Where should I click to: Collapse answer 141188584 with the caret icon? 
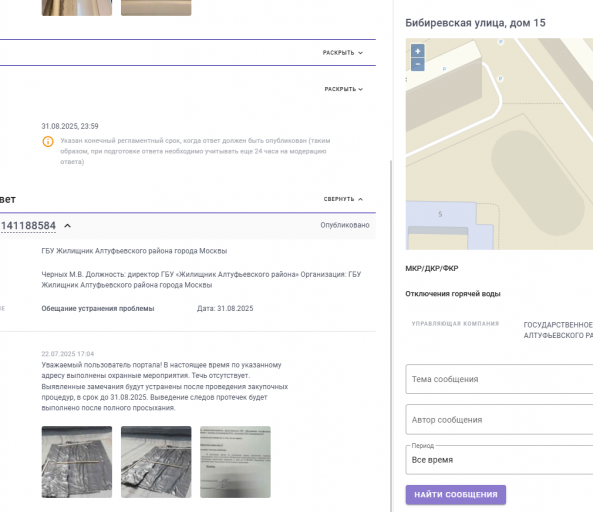(x=67, y=226)
